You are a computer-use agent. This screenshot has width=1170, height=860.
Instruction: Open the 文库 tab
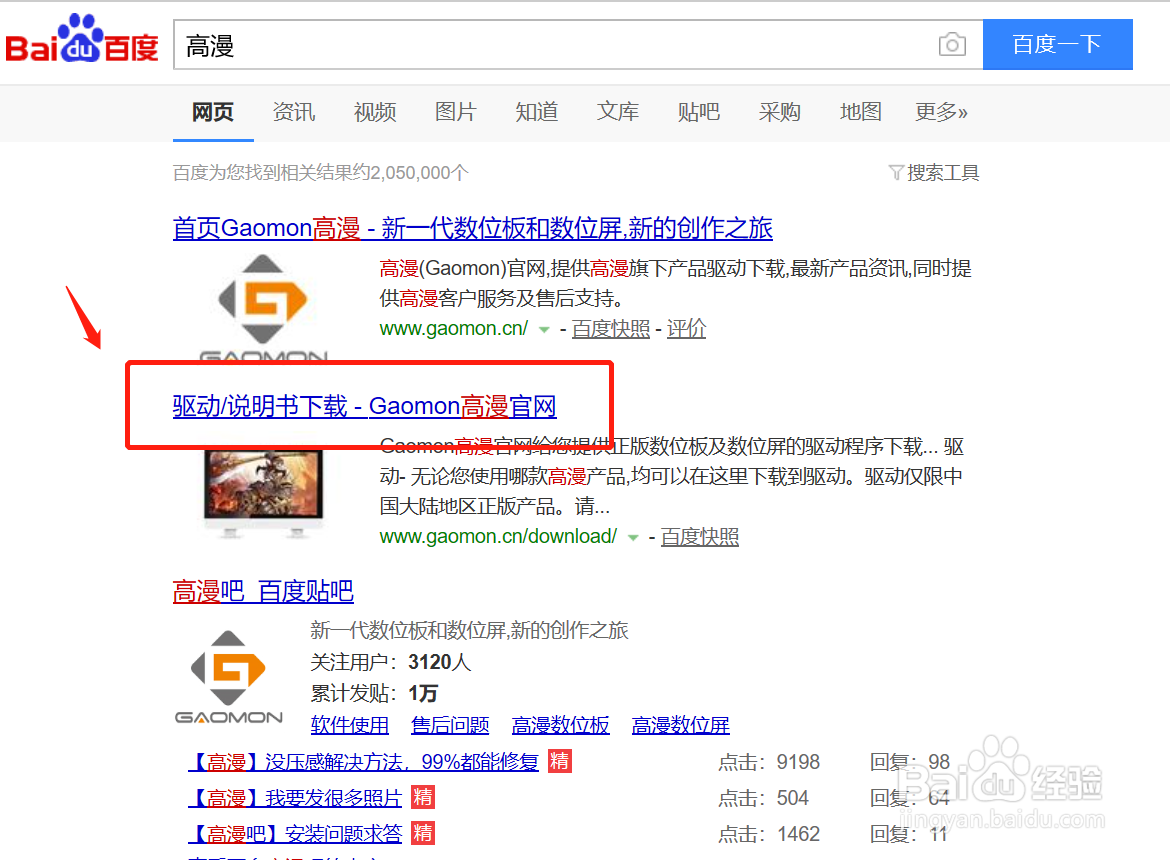[x=618, y=113]
